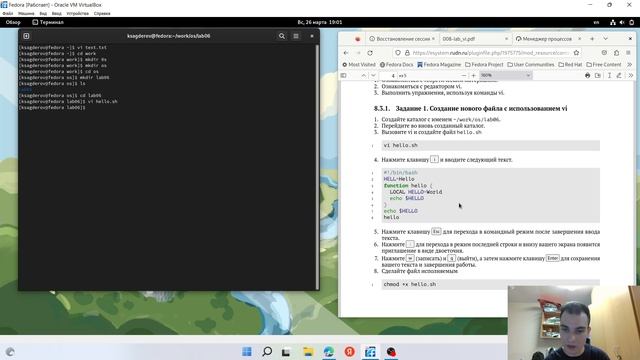Open Windows taskbar search
Screen dimensions: 640x360
(x=267, y=351)
